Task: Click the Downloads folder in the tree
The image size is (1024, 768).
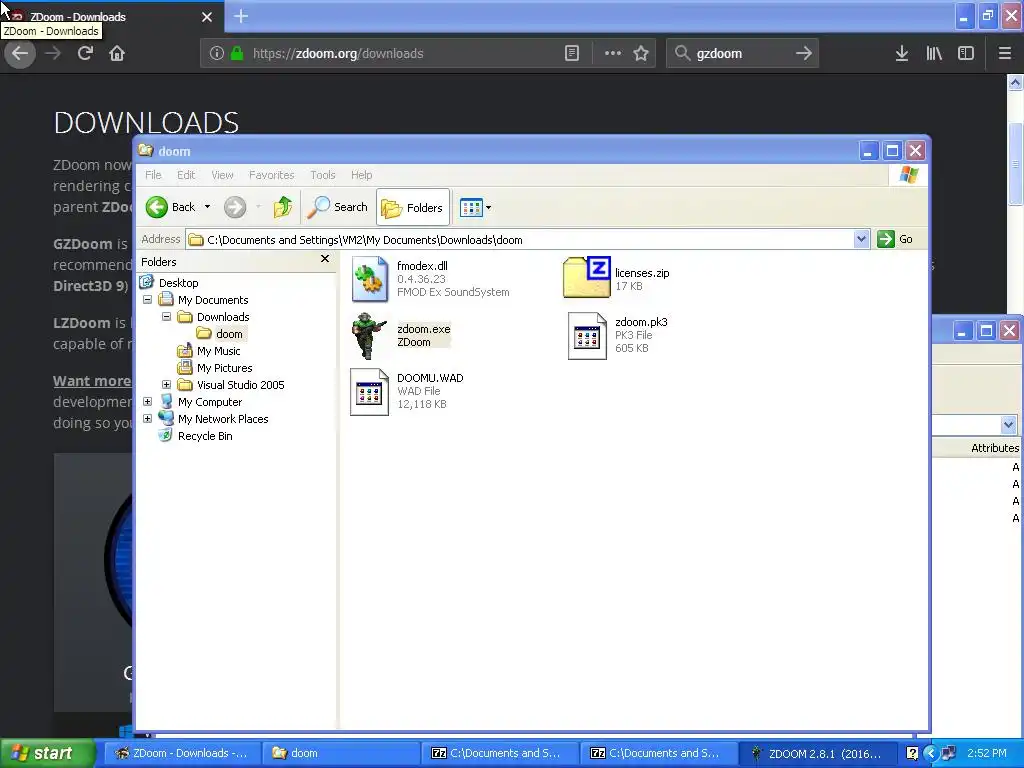Action: coord(223,317)
